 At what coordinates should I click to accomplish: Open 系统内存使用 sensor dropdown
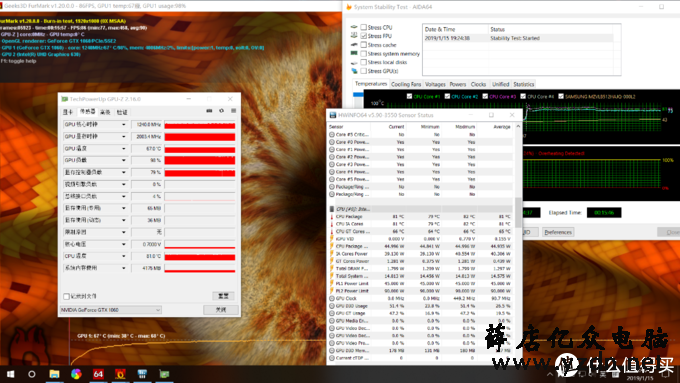coord(124,268)
